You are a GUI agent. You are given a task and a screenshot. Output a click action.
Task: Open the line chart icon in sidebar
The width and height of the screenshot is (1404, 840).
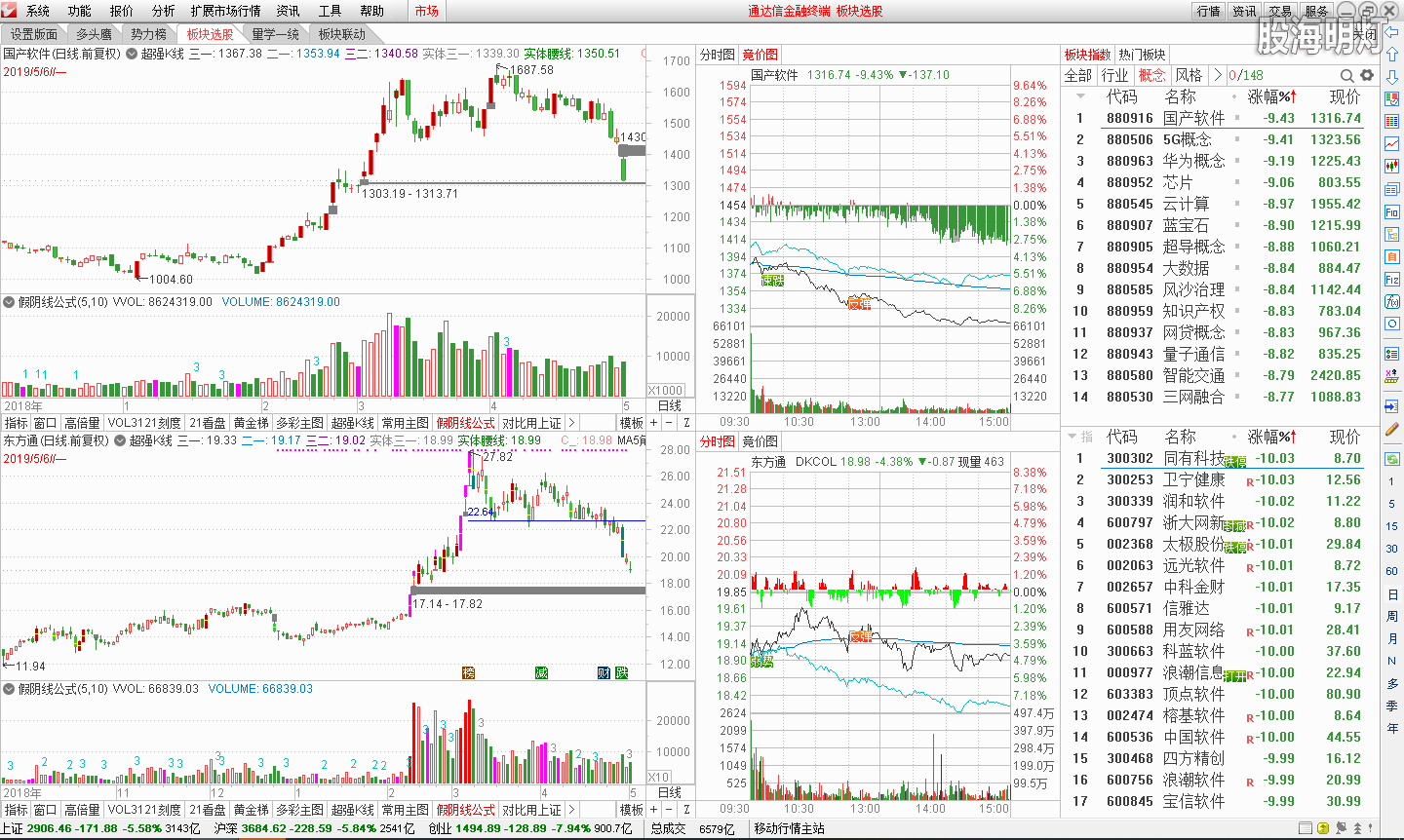(x=1391, y=143)
